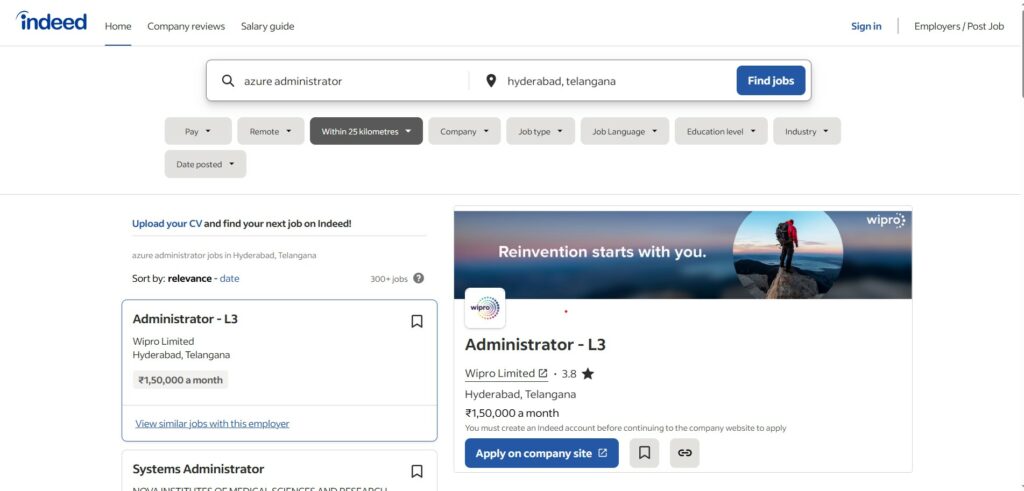This screenshot has height=491, width=1024.
Task: Sort results by date
Action: coord(229,279)
